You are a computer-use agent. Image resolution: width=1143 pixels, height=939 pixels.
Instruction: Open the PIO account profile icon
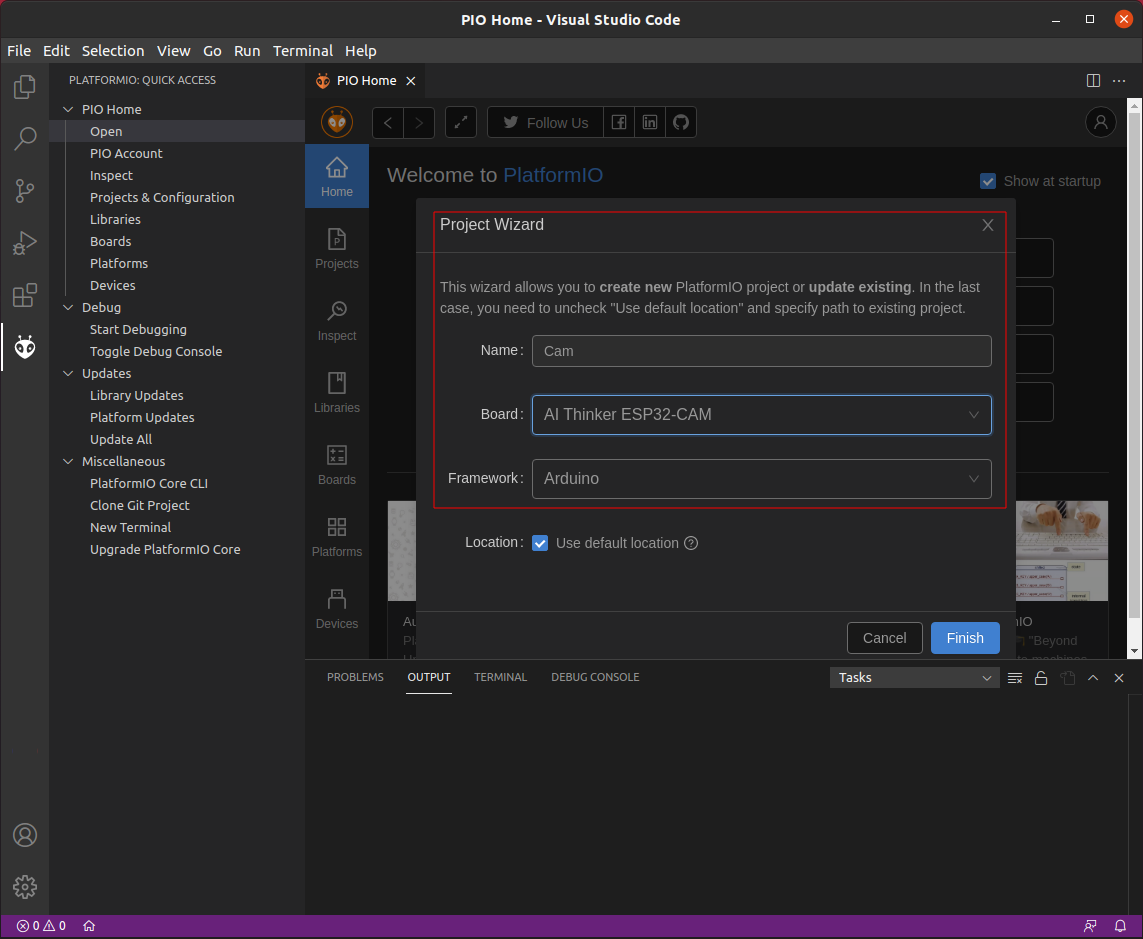coord(1101,122)
